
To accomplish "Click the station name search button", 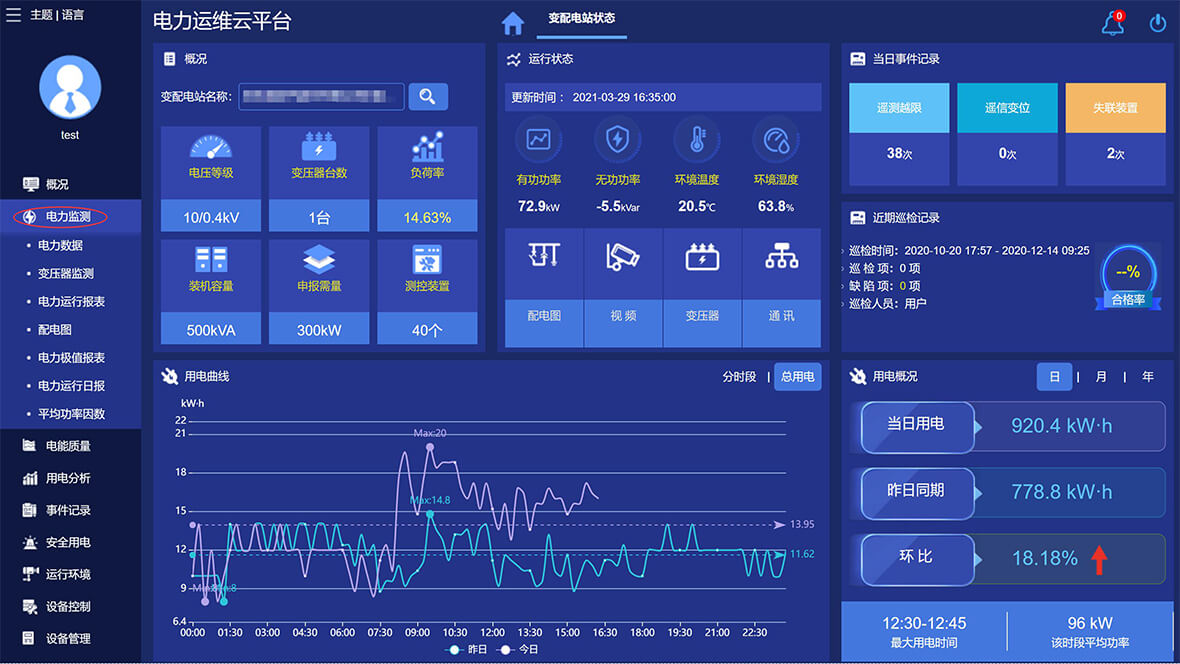I will [428, 96].
